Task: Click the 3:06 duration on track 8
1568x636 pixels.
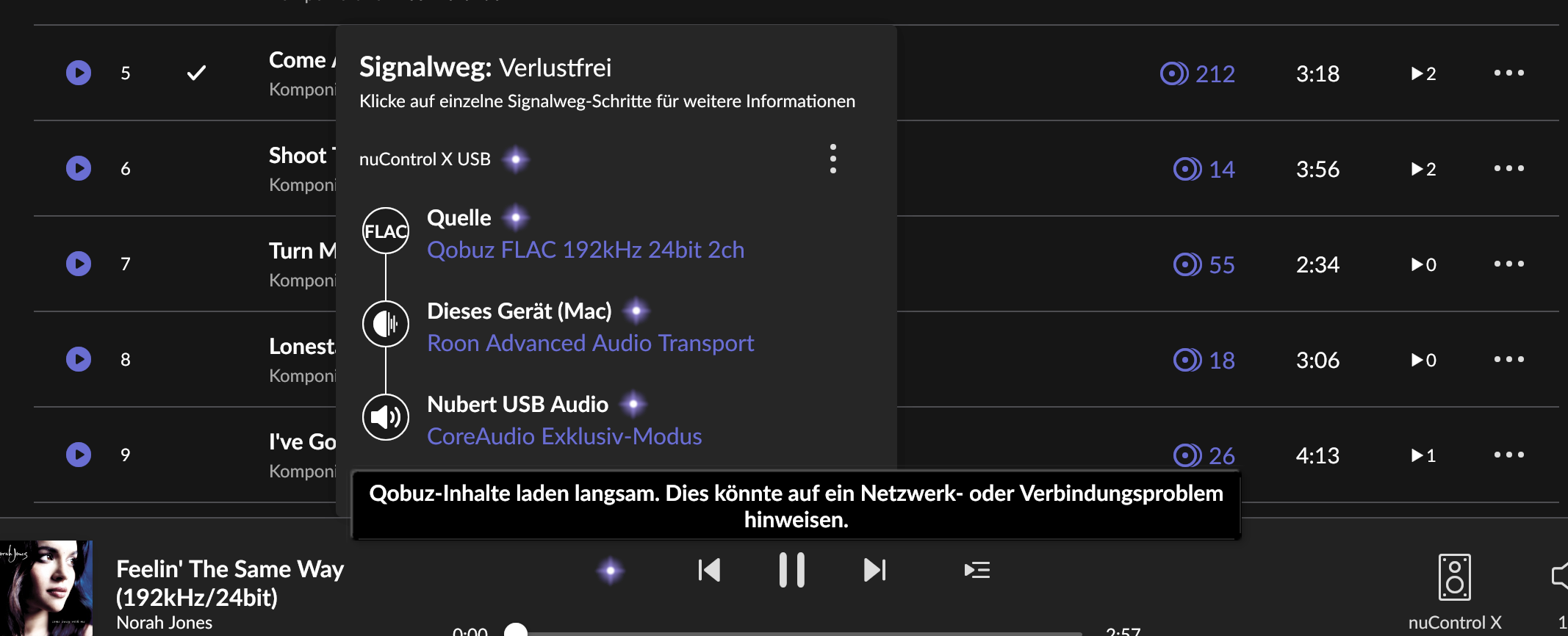Action: pyautogui.click(x=1317, y=360)
